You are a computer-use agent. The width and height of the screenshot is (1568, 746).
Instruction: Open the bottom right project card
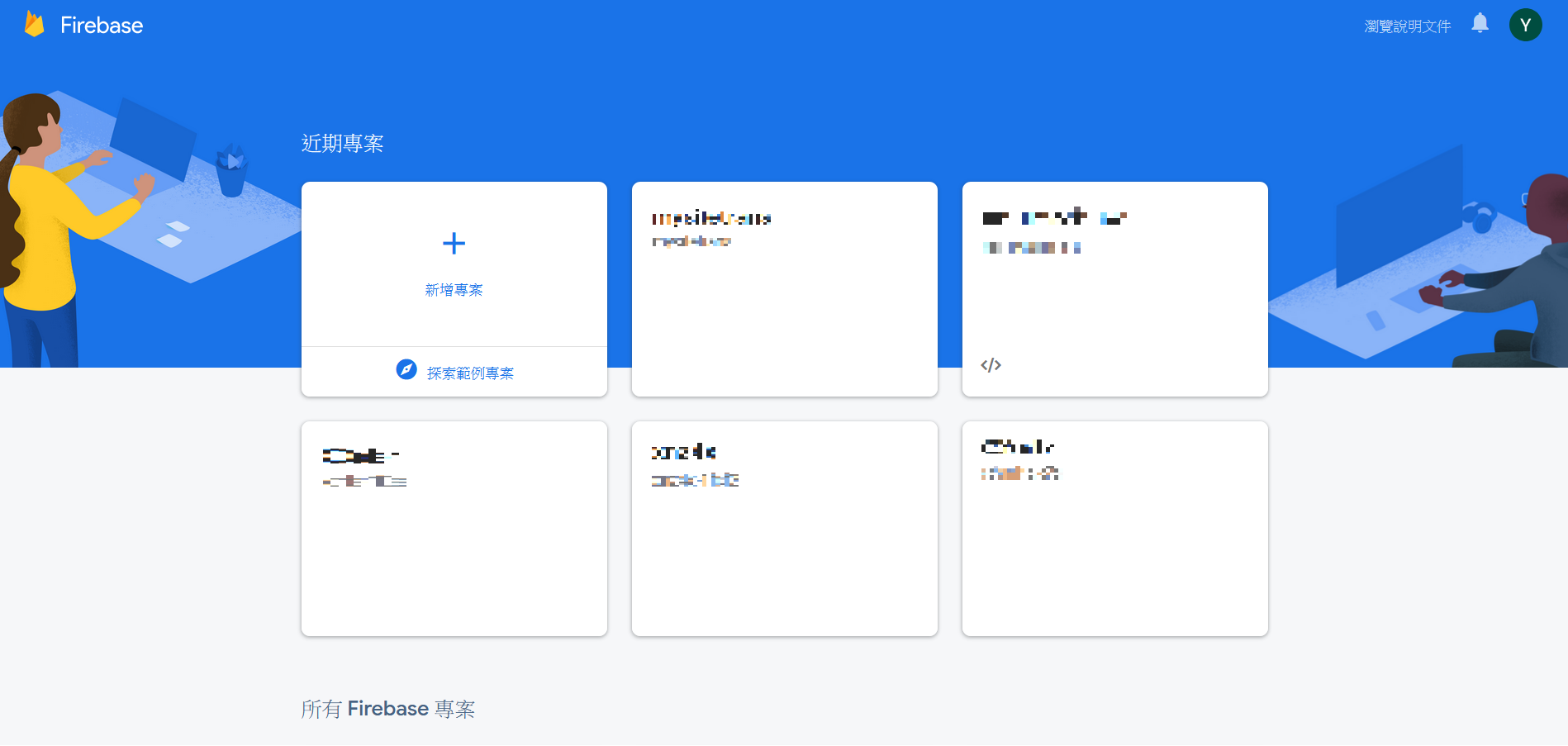1114,529
